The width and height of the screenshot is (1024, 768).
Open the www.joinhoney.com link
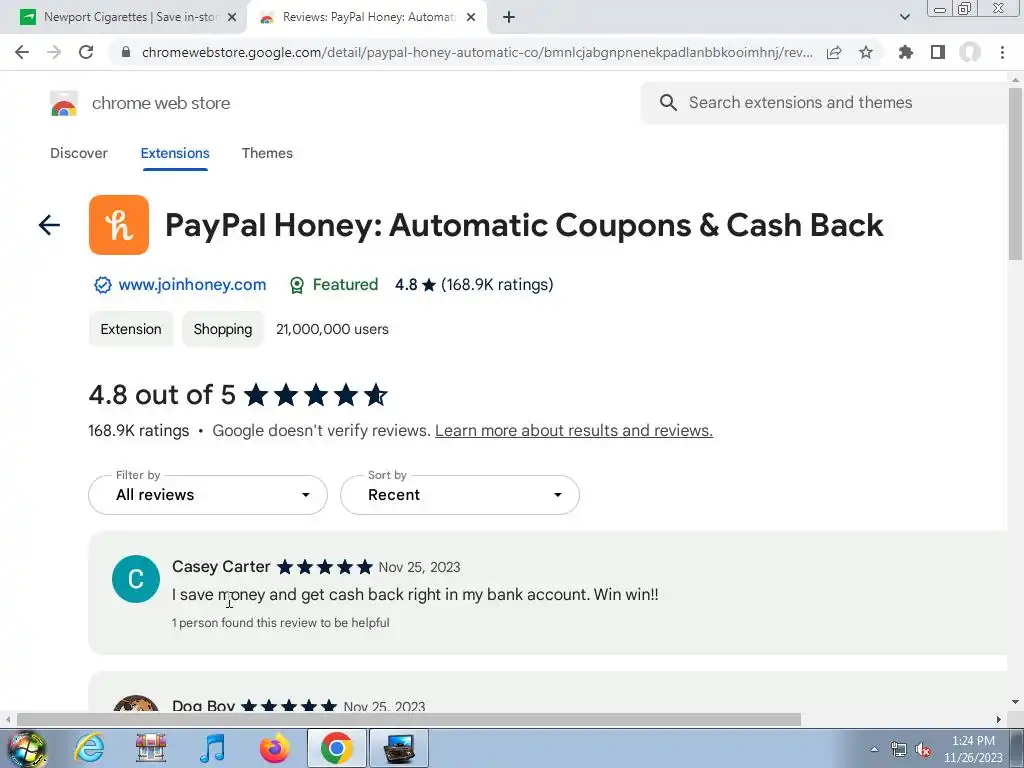(x=192, y=285)
